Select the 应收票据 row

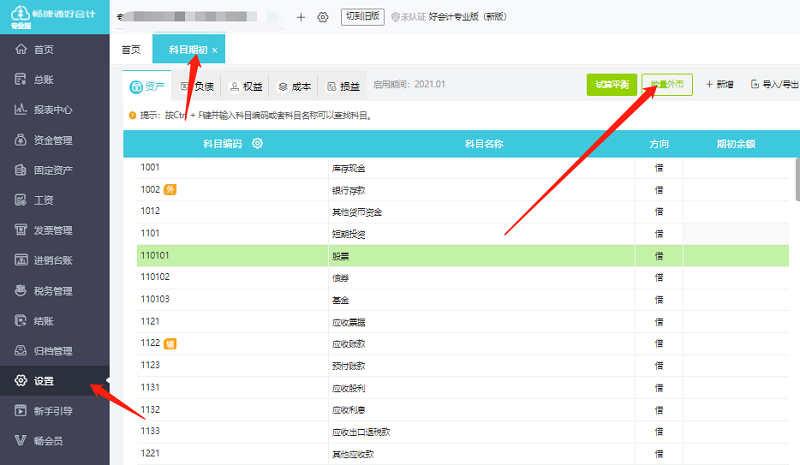click(x=463, y=322)
